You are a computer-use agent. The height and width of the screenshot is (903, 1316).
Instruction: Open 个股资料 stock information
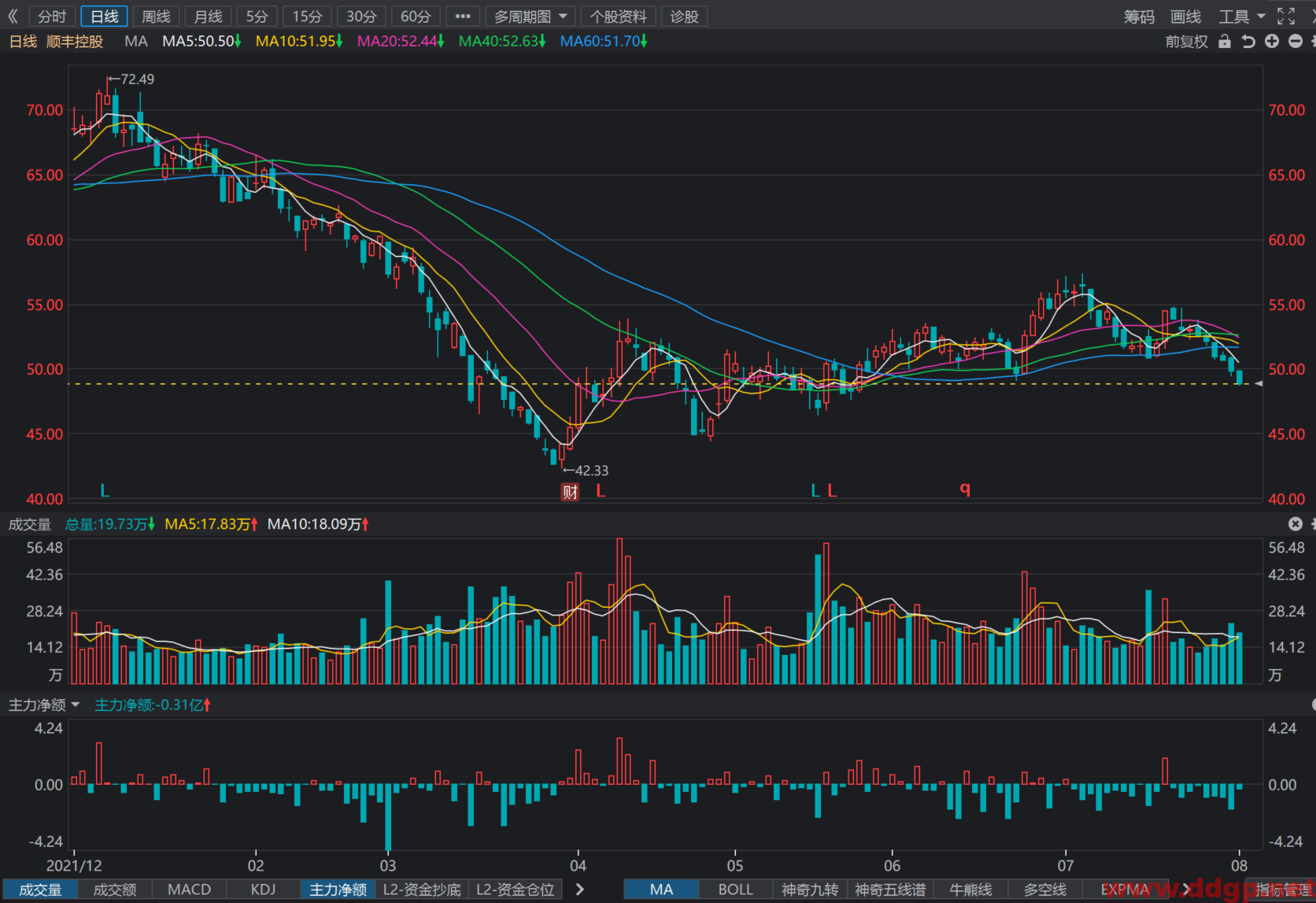[618, 16]
